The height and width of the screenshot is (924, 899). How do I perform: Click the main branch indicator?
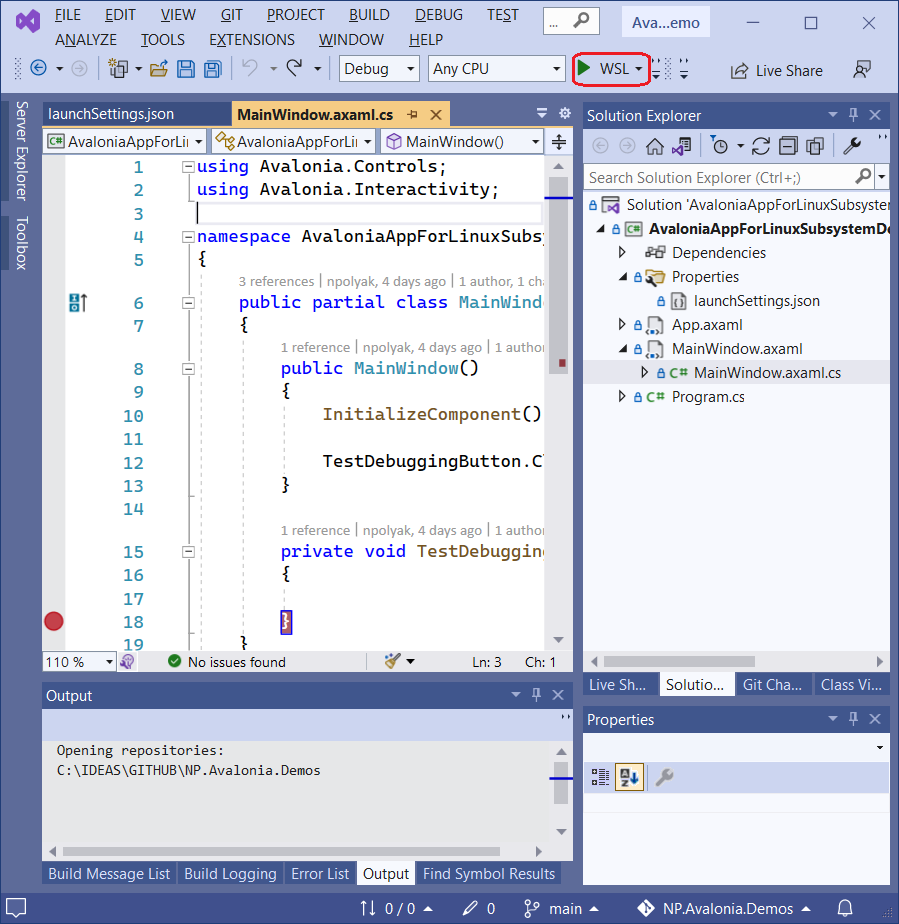(x=561, y=909)
